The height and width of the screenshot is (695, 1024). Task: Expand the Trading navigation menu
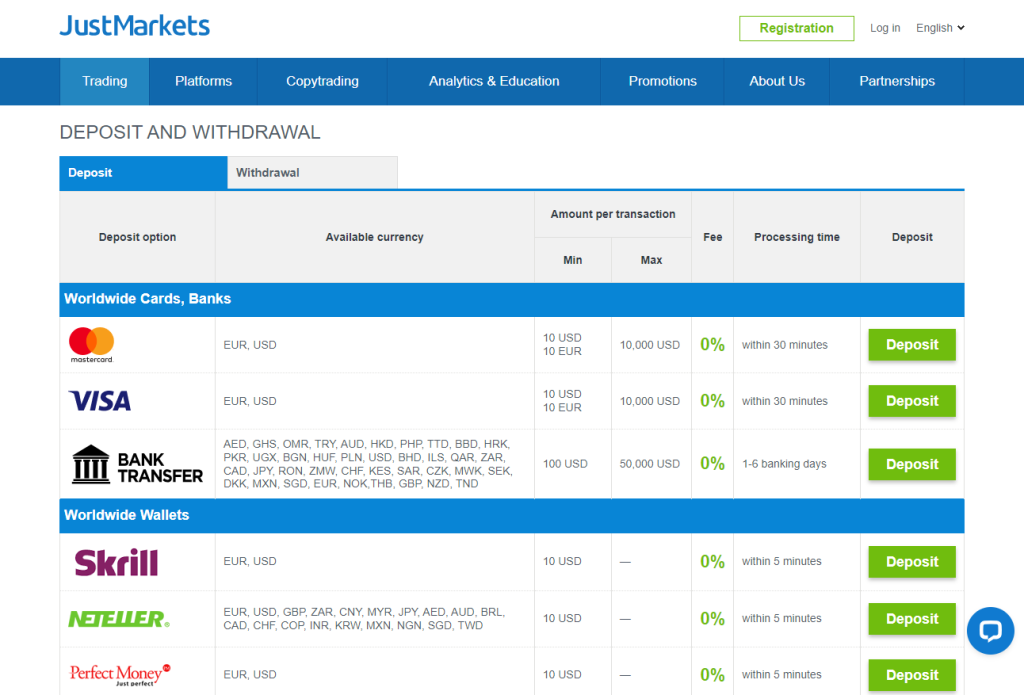(105, 82)
